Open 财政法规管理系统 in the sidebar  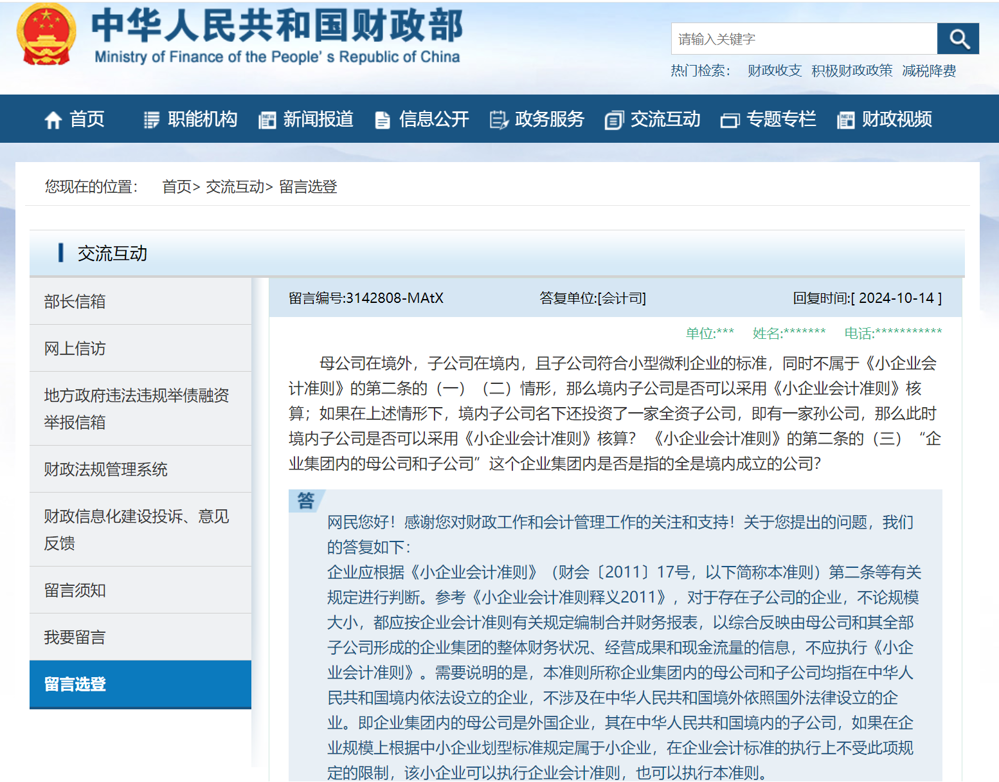[x=140, y=470]
